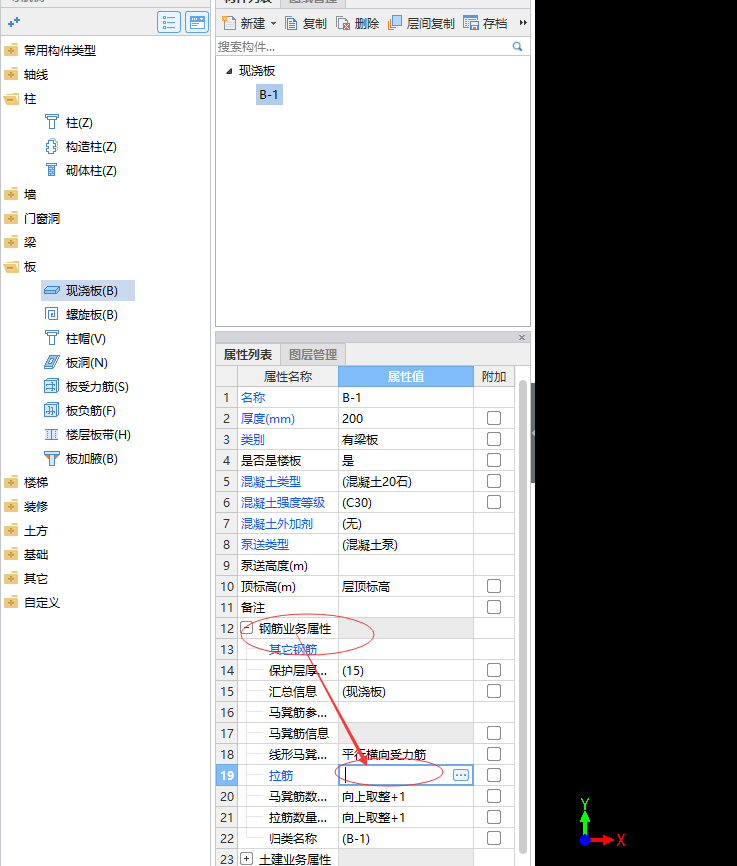Expand the 土方 folder
Viewport: 737px width, 866px height.
click(x=11, y=531)
